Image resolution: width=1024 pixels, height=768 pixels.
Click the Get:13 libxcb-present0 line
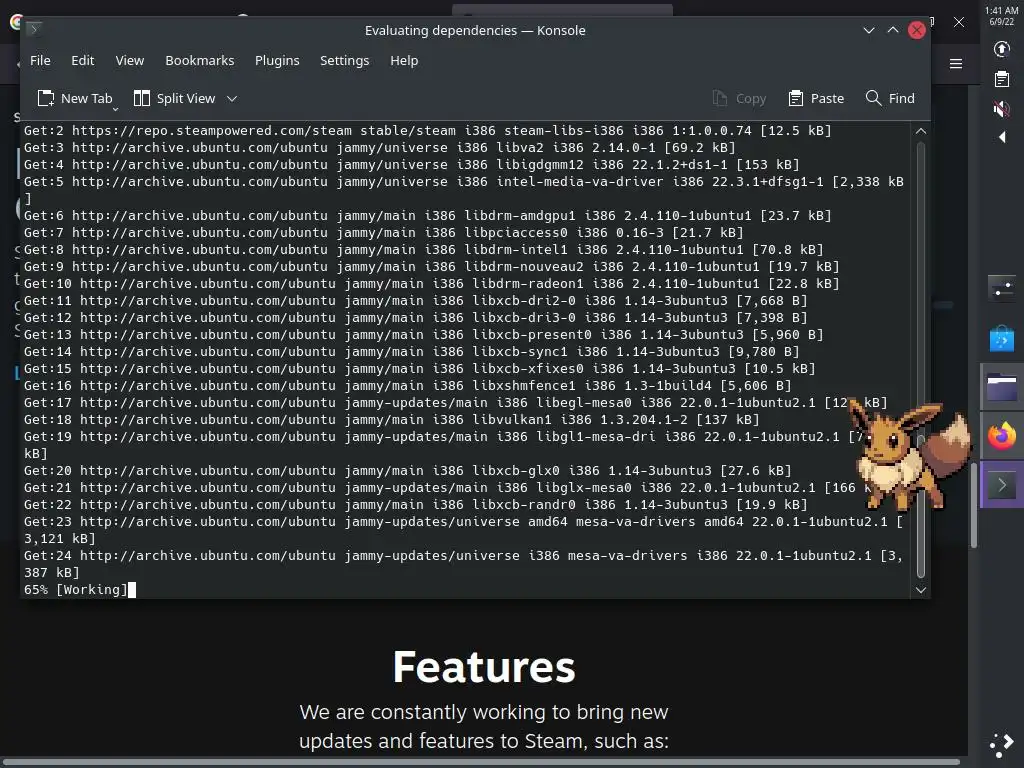pyautogui.click(x=424, y=335)
